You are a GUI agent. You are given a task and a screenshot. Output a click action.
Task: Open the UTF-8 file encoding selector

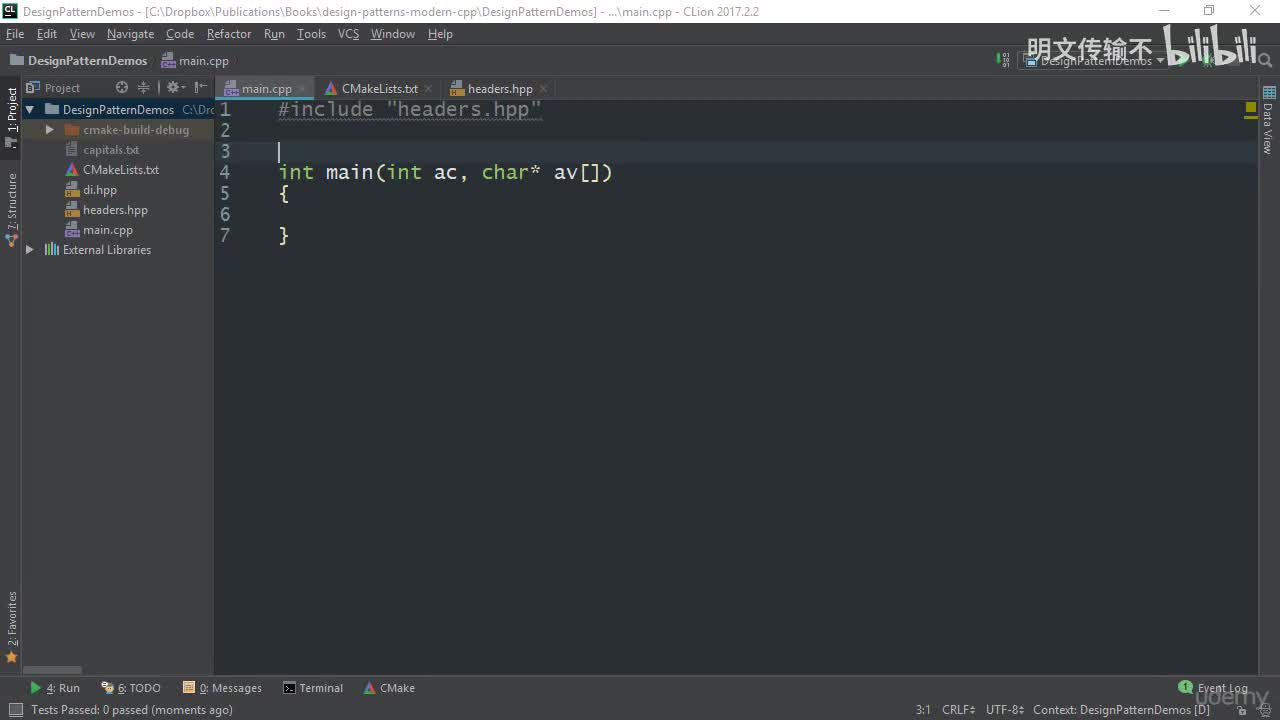[x=1005, y=710]
